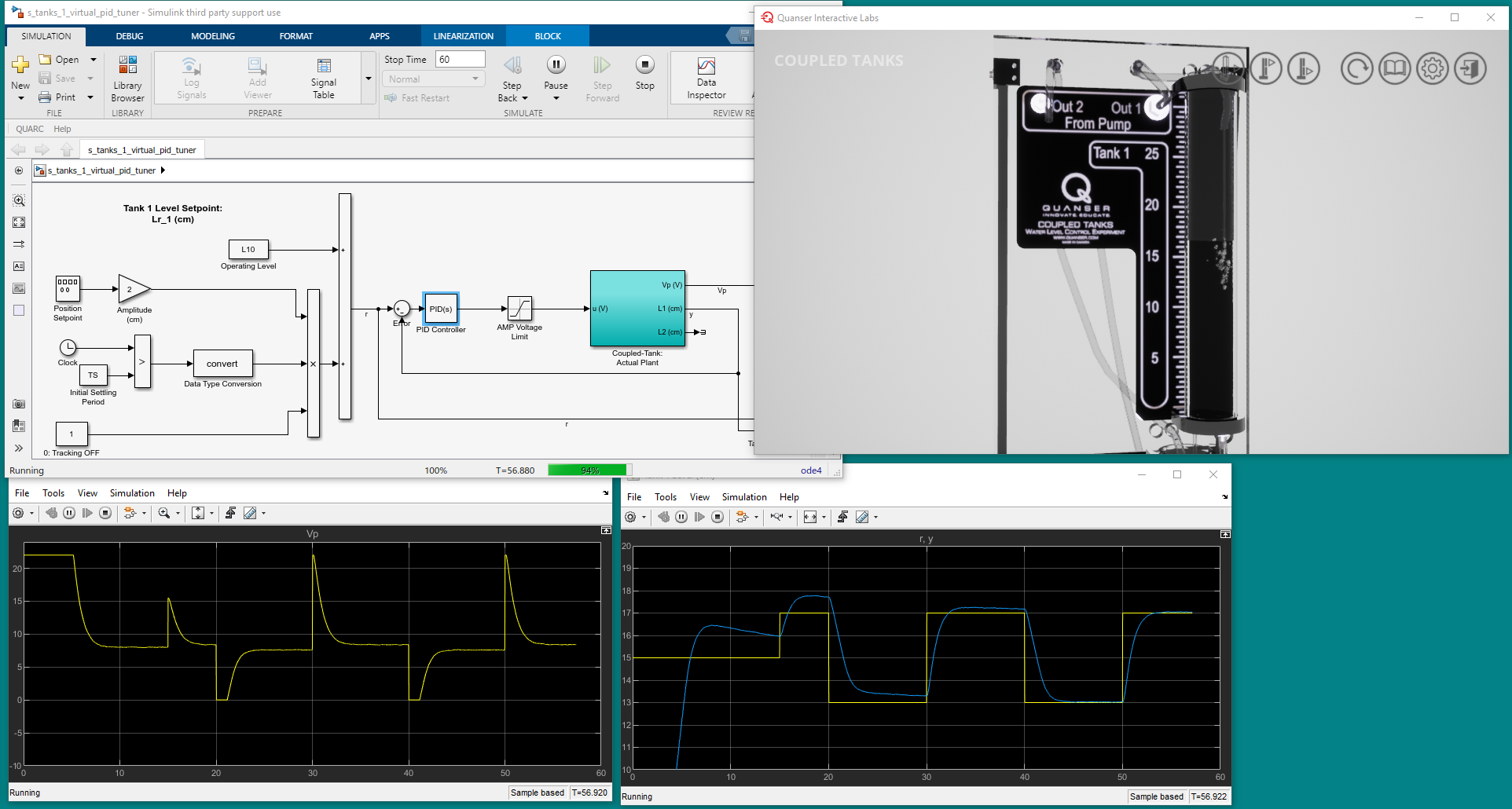Viewport: 1512px width, 809px height.
Task: Click the Stop Time input field
Action: (x=461, y=60)
